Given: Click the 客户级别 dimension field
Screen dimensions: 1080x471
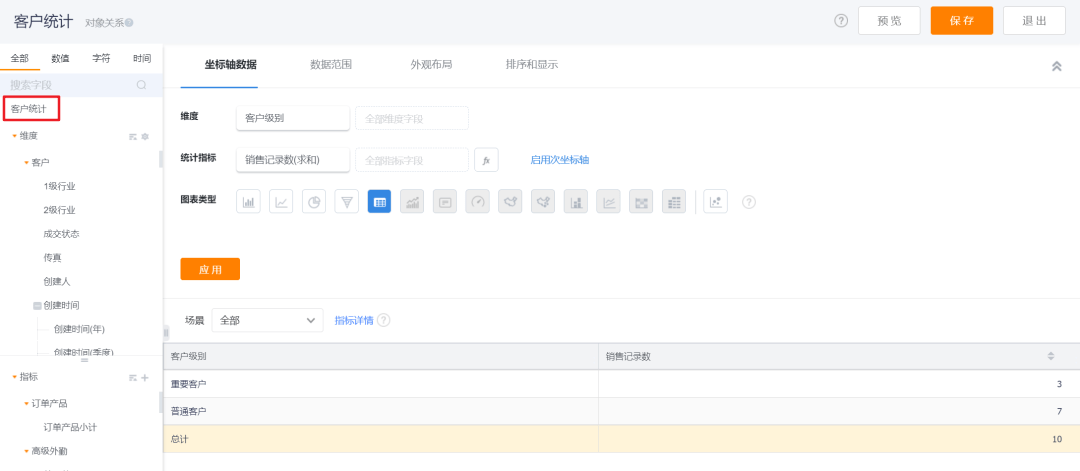Looking at the screenshot, I should click(x=293, y=118).
